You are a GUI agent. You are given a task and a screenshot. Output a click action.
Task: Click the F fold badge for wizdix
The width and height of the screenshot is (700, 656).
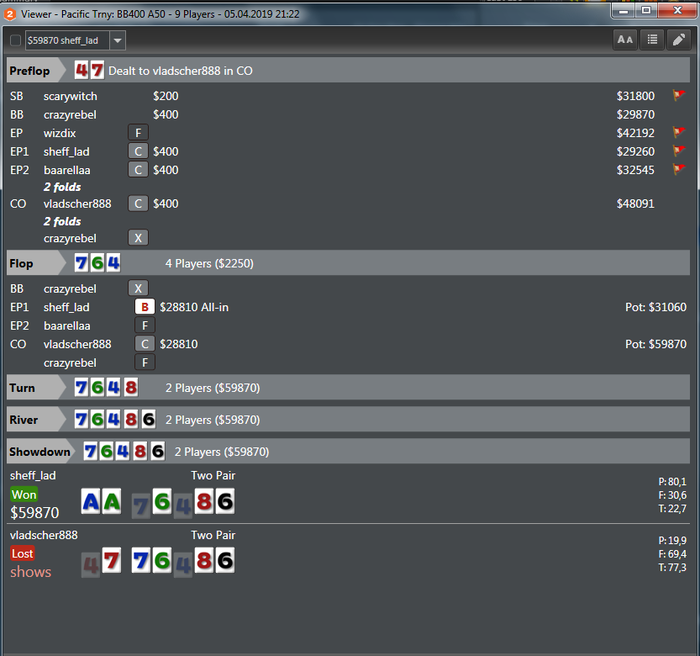pyautogui.click(x=138, y=133)
